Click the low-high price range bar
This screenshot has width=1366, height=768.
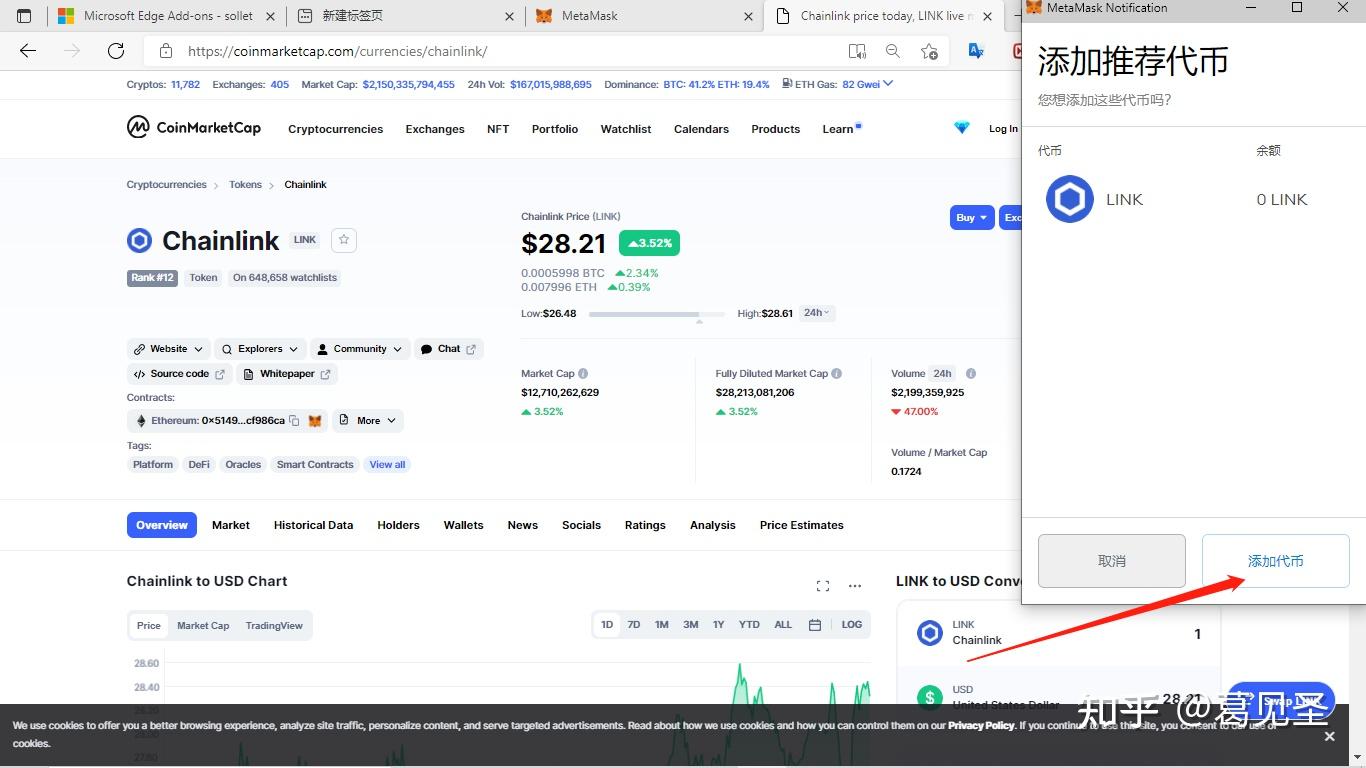[658, 314]
